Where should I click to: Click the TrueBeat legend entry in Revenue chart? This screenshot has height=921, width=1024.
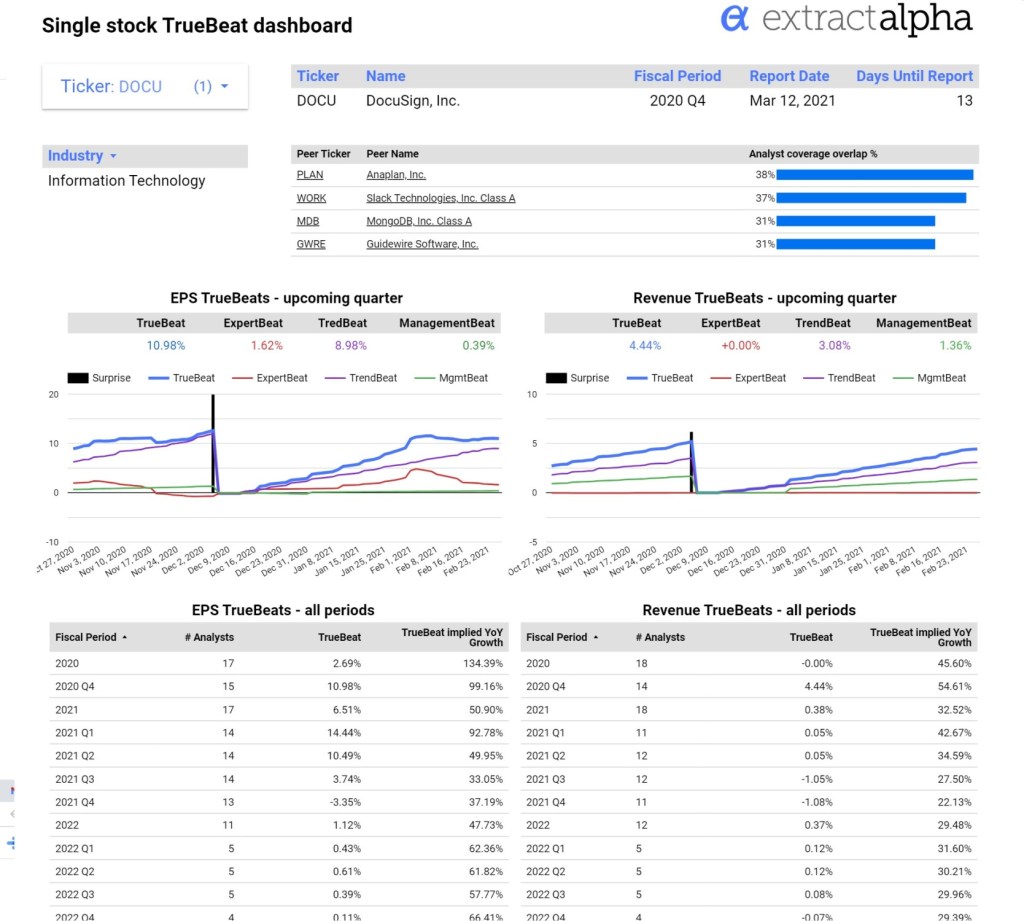coord(660,378)
